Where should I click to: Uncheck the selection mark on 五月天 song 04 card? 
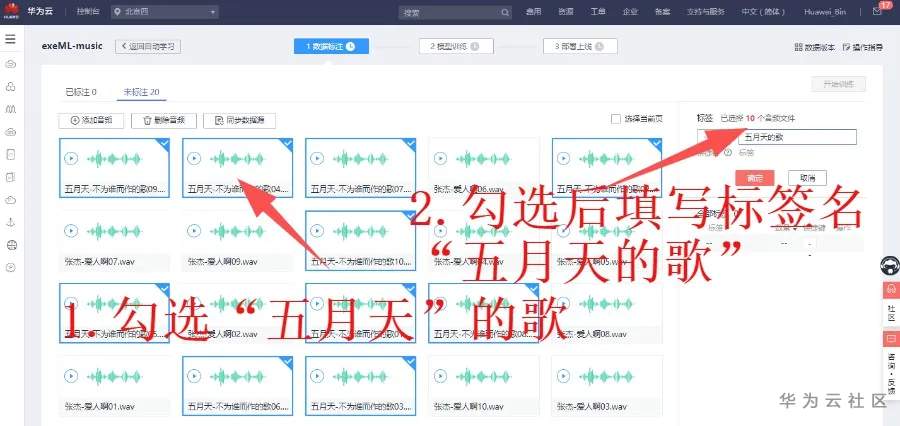click(x=287, y=144)
